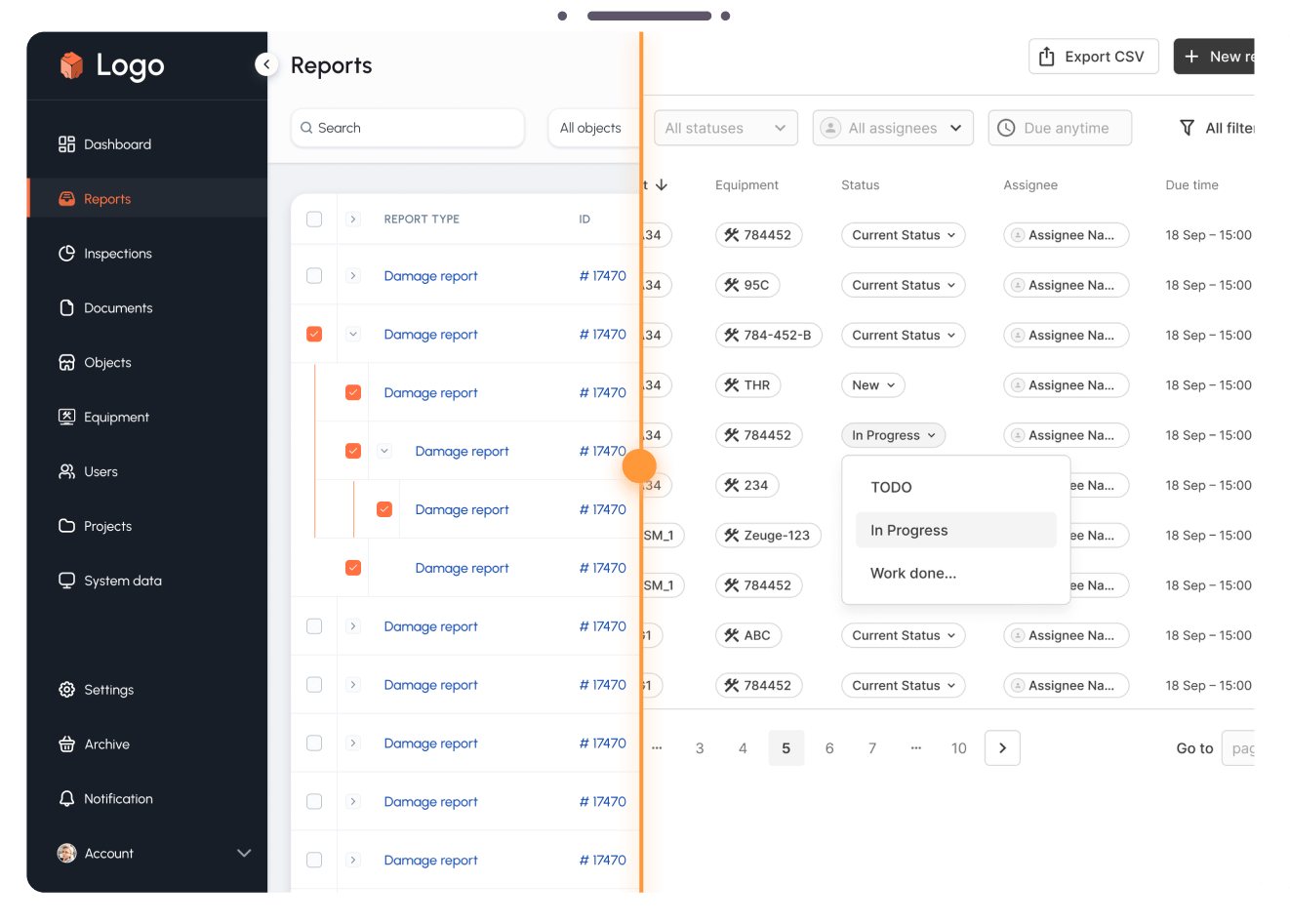Image resolution: width=1290 pixels, height=924 pixels.
Task: Click the equipment tag 784-452-B
Action: [769, 335]
